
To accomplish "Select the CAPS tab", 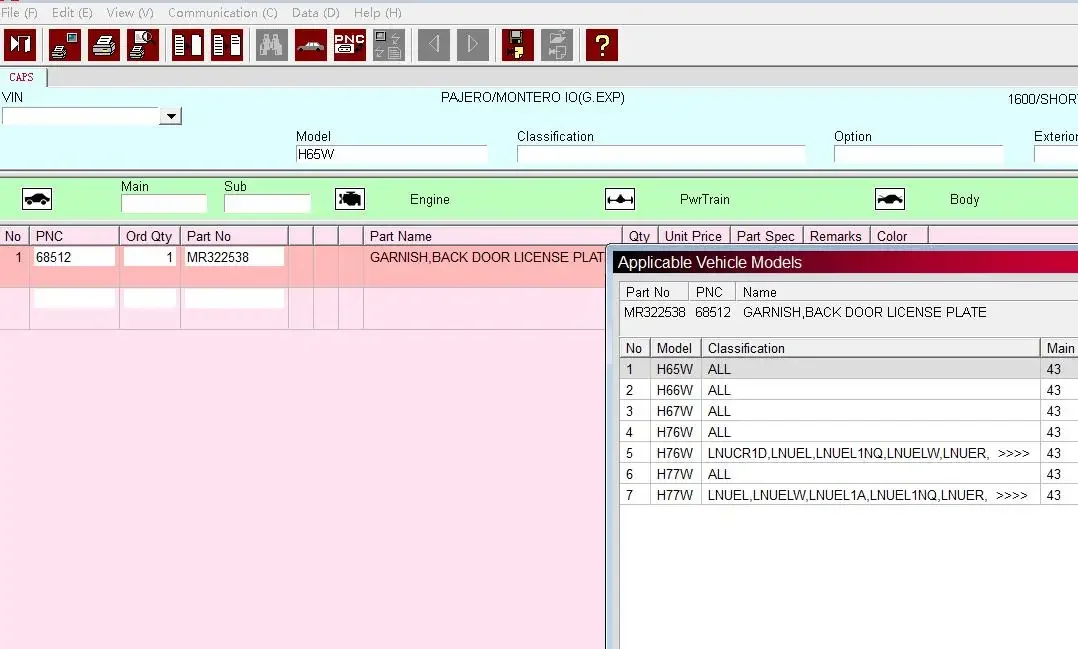I will [21, 77].
